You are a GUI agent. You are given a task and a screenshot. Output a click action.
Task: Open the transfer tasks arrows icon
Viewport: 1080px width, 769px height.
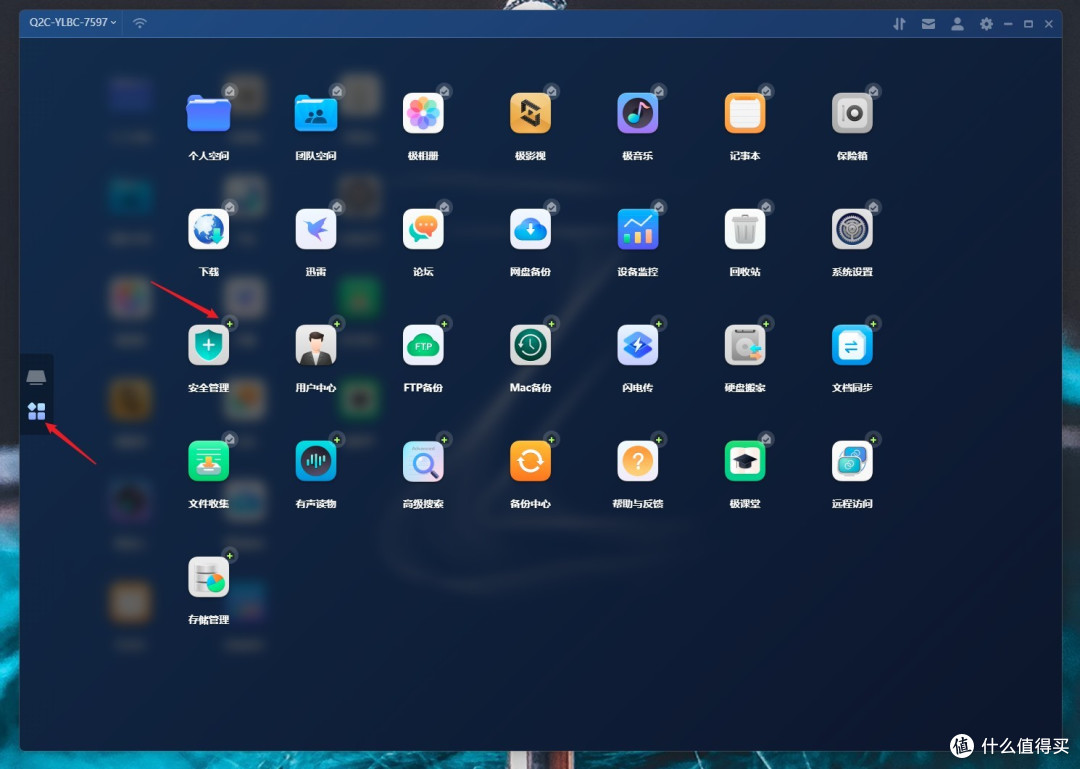899,24
